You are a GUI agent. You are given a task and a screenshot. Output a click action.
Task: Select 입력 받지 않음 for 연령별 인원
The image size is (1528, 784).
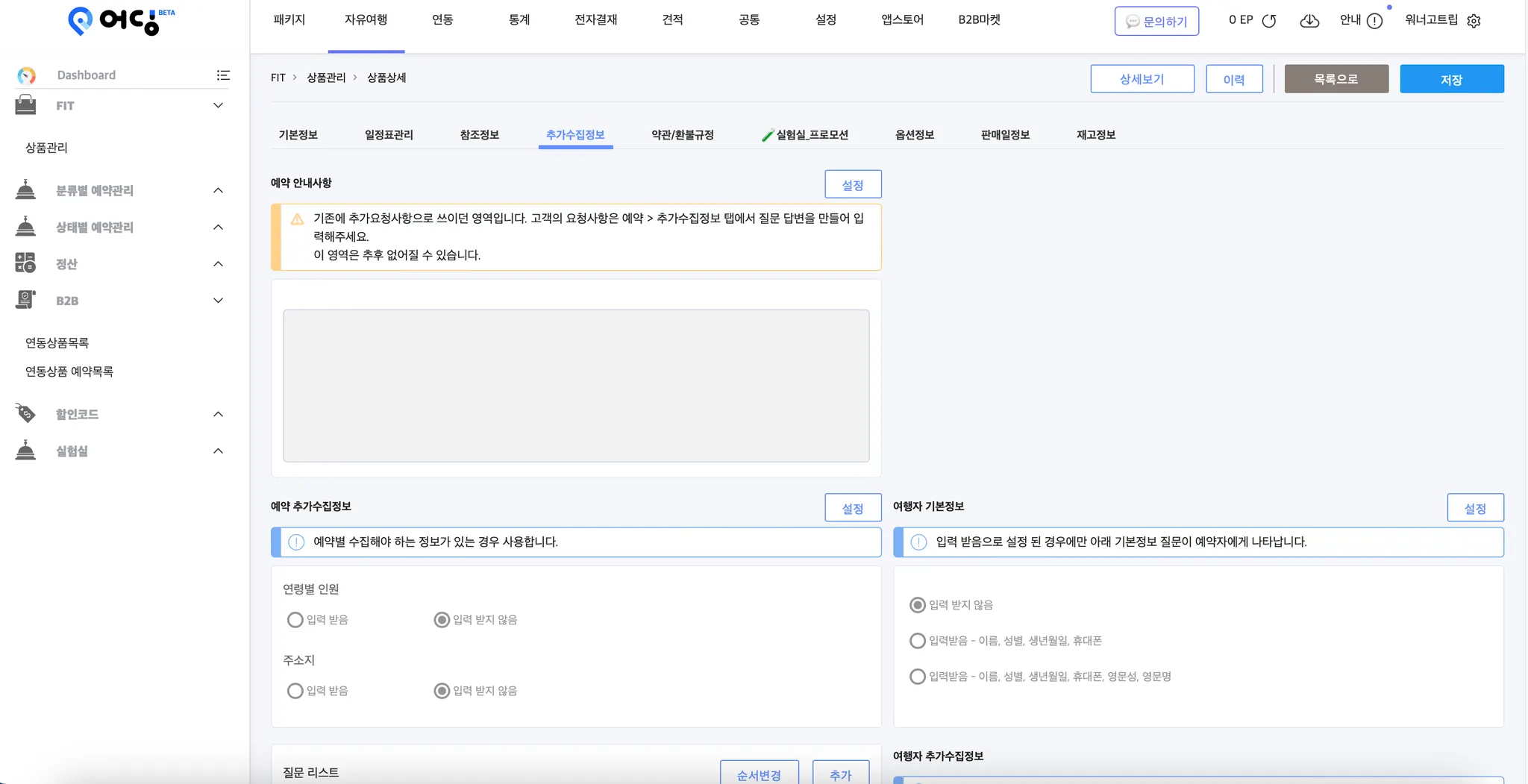[x=442, y=620]
